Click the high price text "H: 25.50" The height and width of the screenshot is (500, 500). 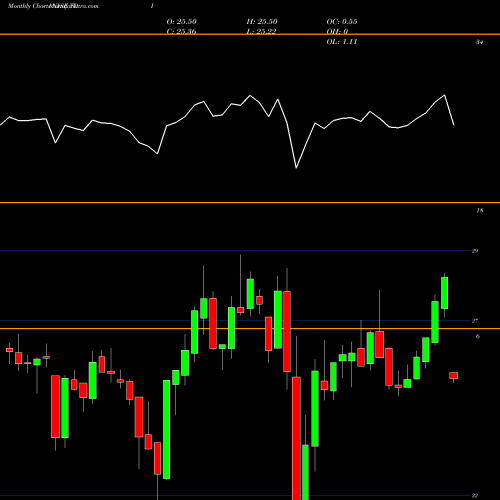pyautogui.click(x=262, y=22)
